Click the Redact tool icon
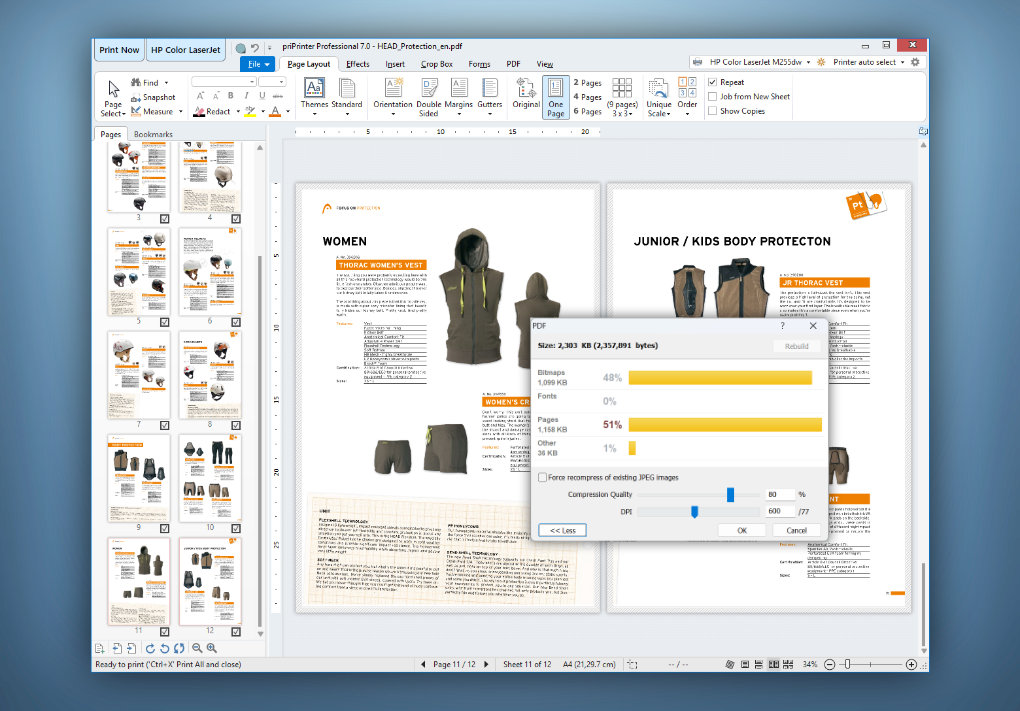This screenshot has width=1020, height=711. [x=200, y=112]
